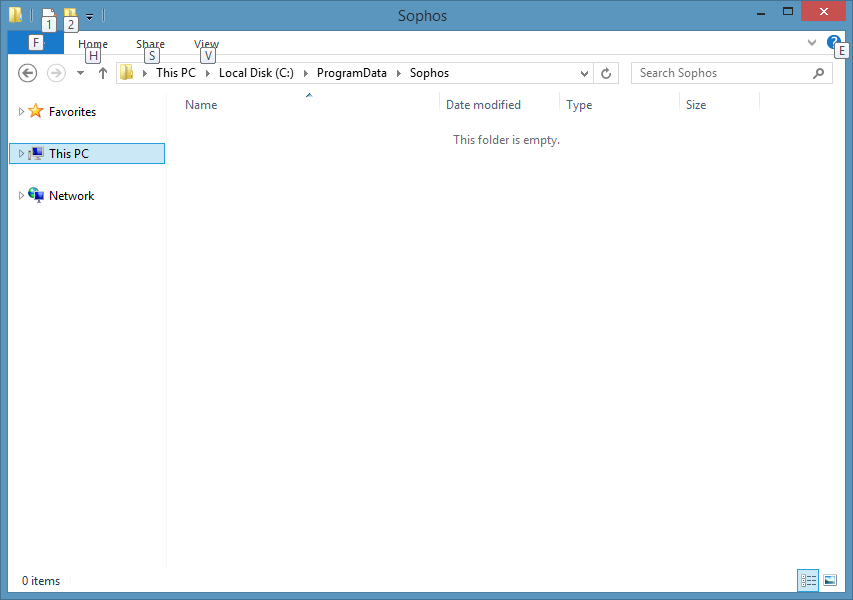Minimize the Sophos window

click(761, 12)
